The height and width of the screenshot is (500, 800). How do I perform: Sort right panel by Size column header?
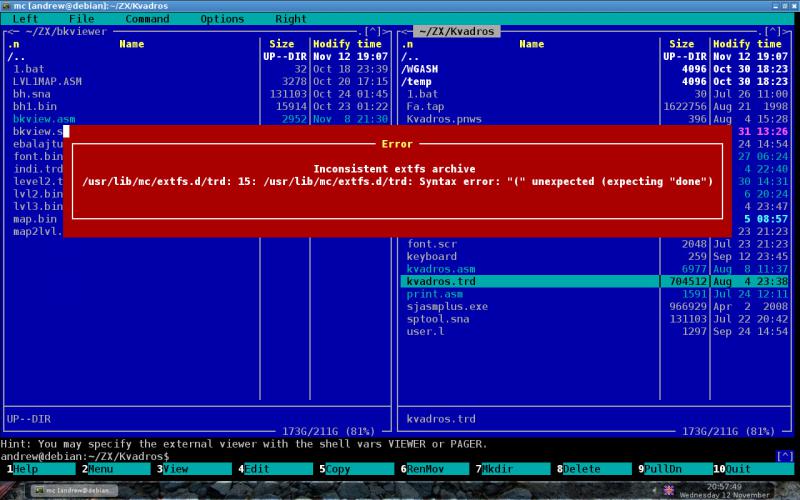coord(681,44)
